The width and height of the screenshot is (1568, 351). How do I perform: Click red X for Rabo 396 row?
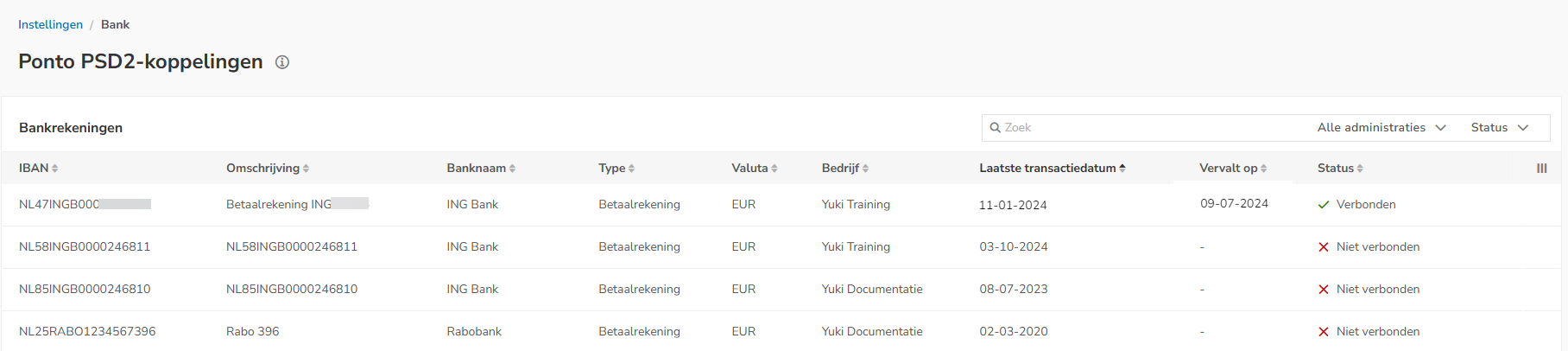click(1324, 332)
